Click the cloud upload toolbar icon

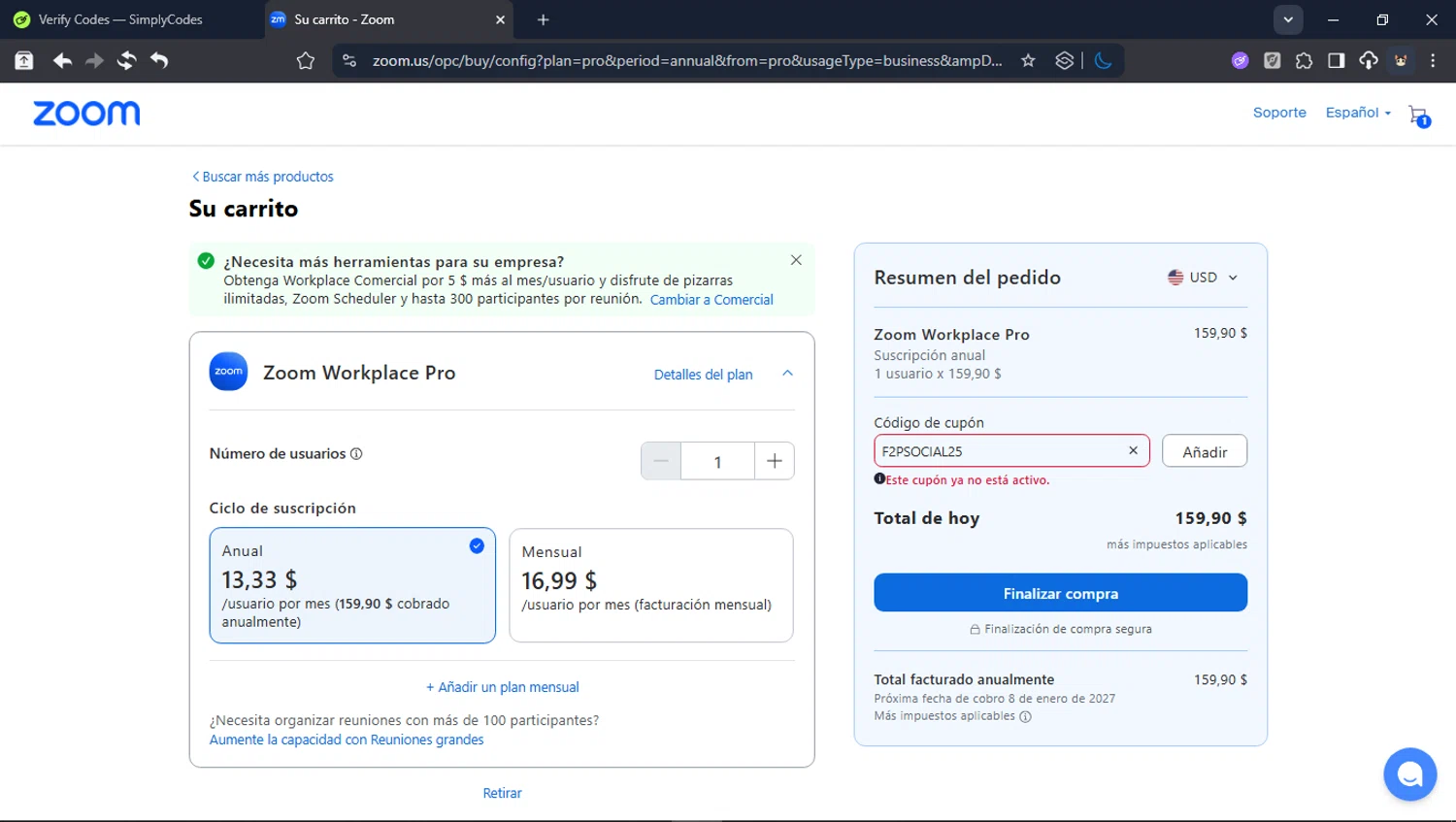[1369, 60]
